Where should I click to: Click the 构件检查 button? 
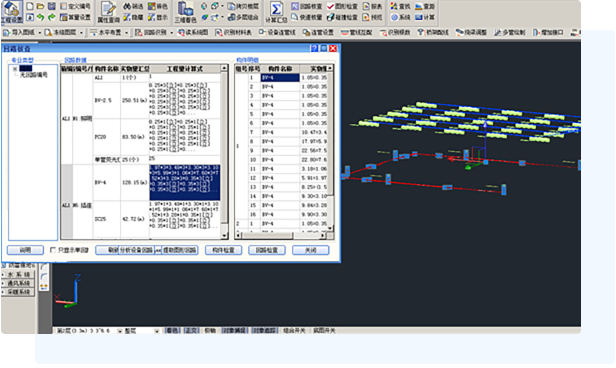point(223,250)
